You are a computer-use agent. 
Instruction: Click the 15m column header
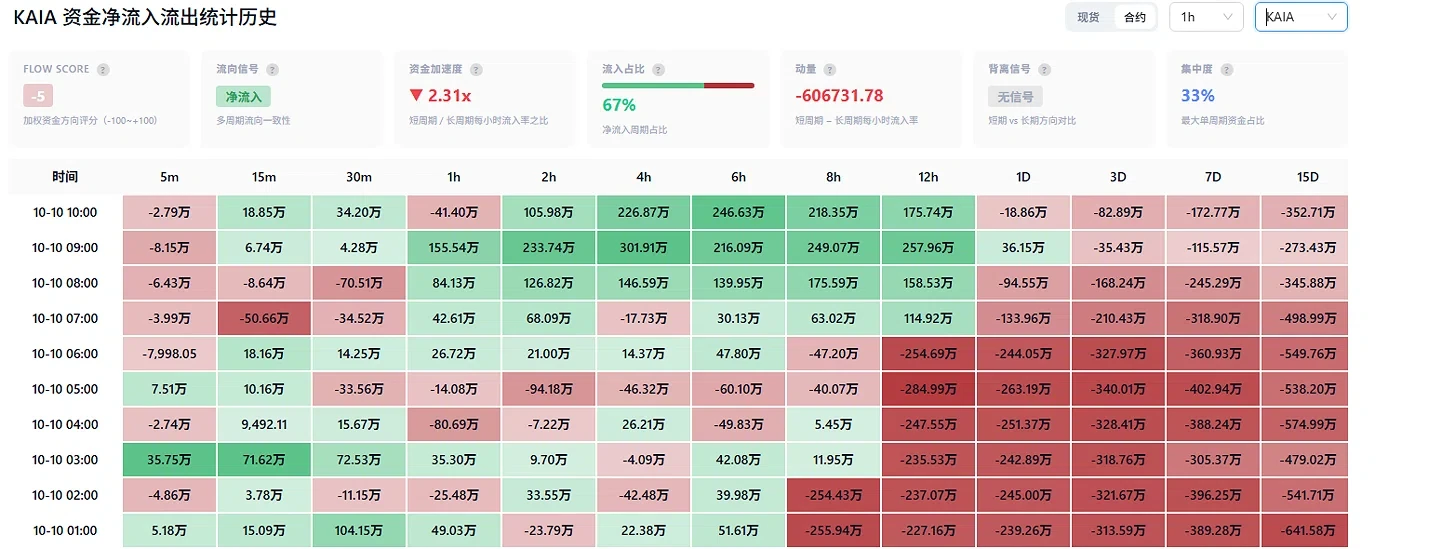pos(264,177)
